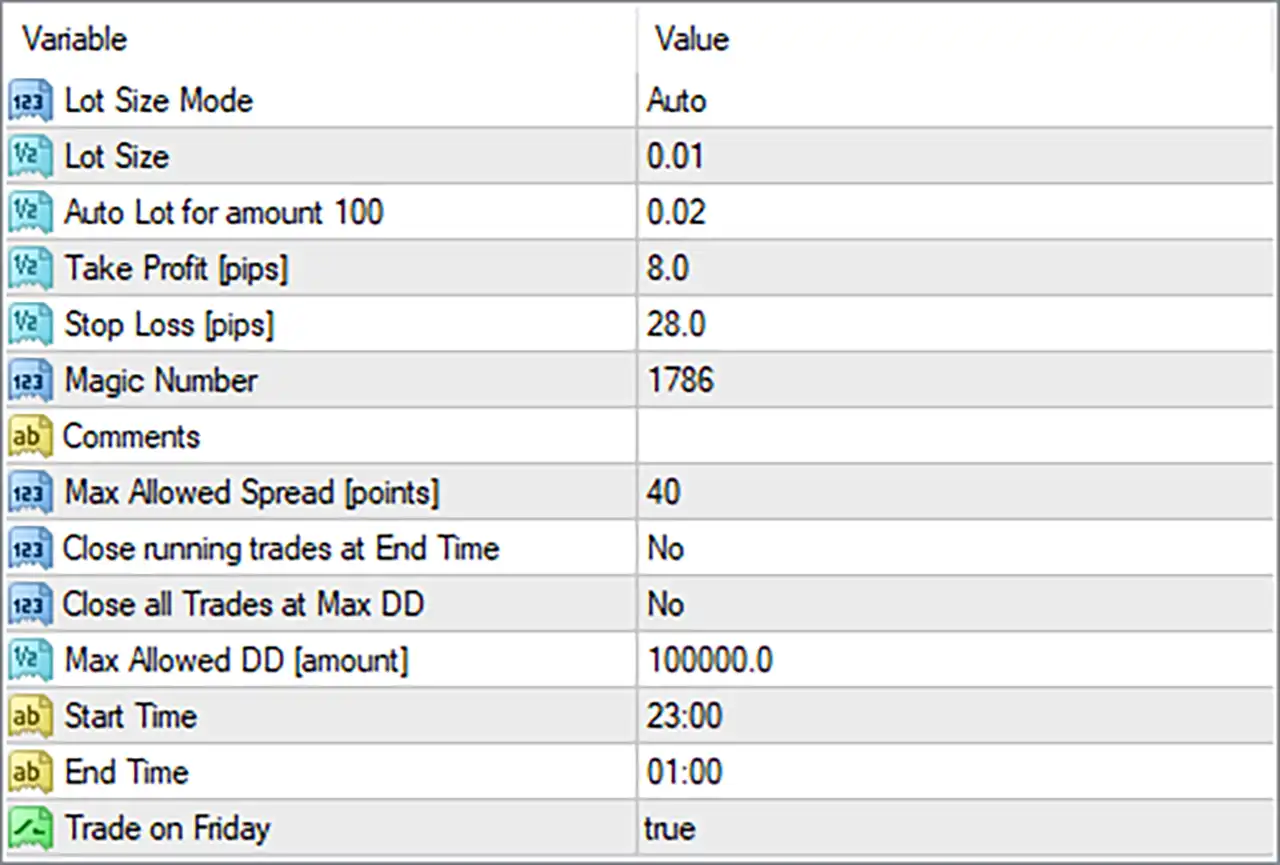The width and height of the screenshot is (1280, 865).
Task: Open the Trade on Friday value 'true'
Action: coord(670,829)
